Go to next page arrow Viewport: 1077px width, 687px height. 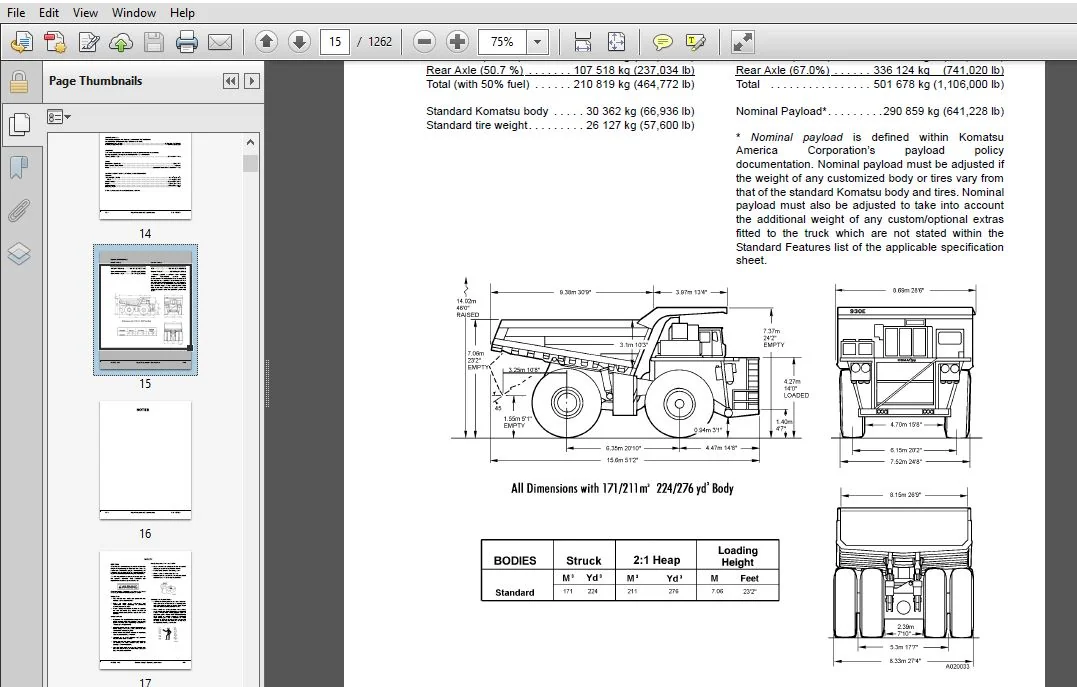(299, 42)
